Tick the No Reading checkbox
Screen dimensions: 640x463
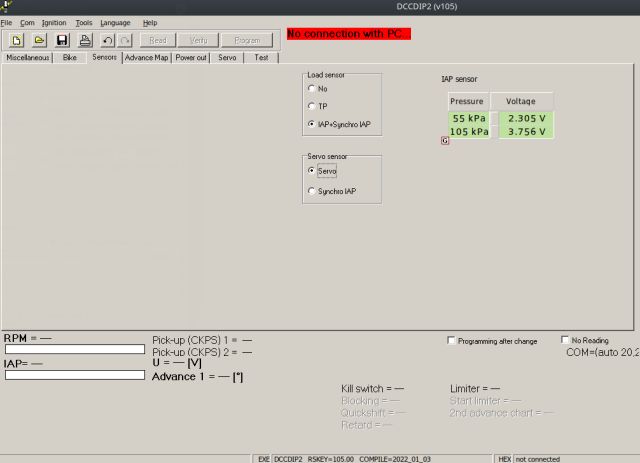coord(566,340)
